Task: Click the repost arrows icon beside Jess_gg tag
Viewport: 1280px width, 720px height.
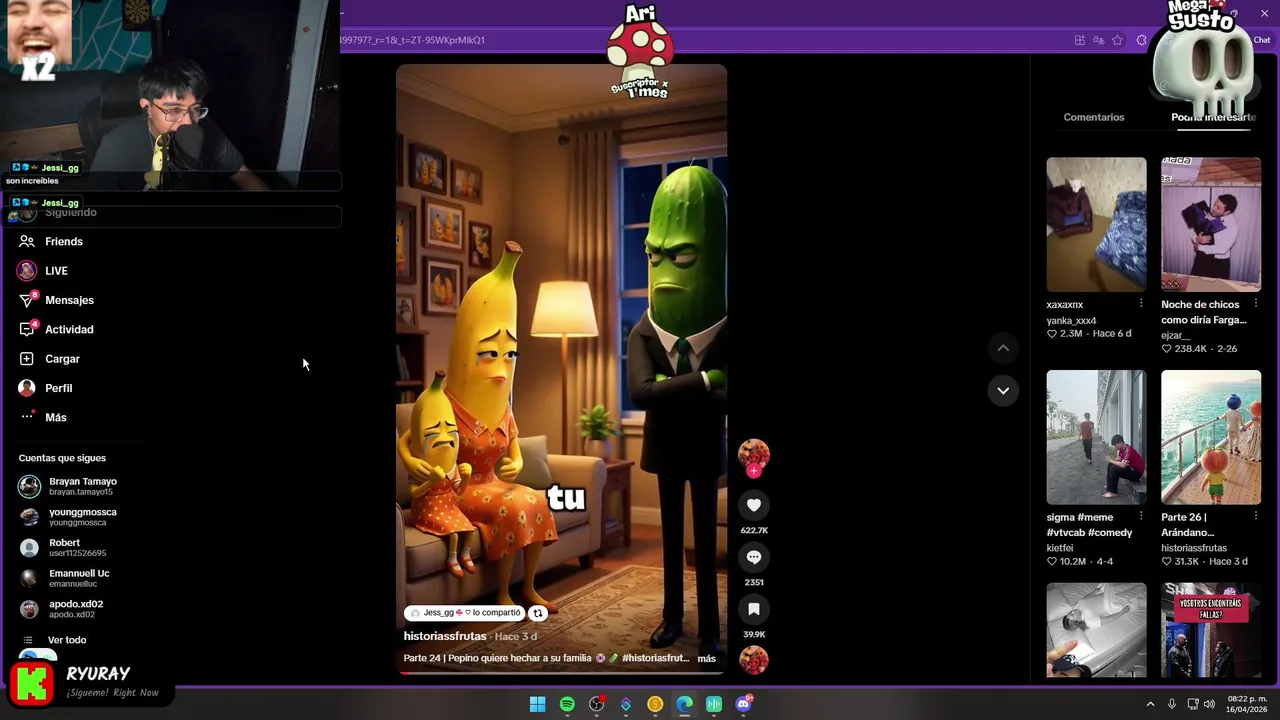Action: (538, 613)
